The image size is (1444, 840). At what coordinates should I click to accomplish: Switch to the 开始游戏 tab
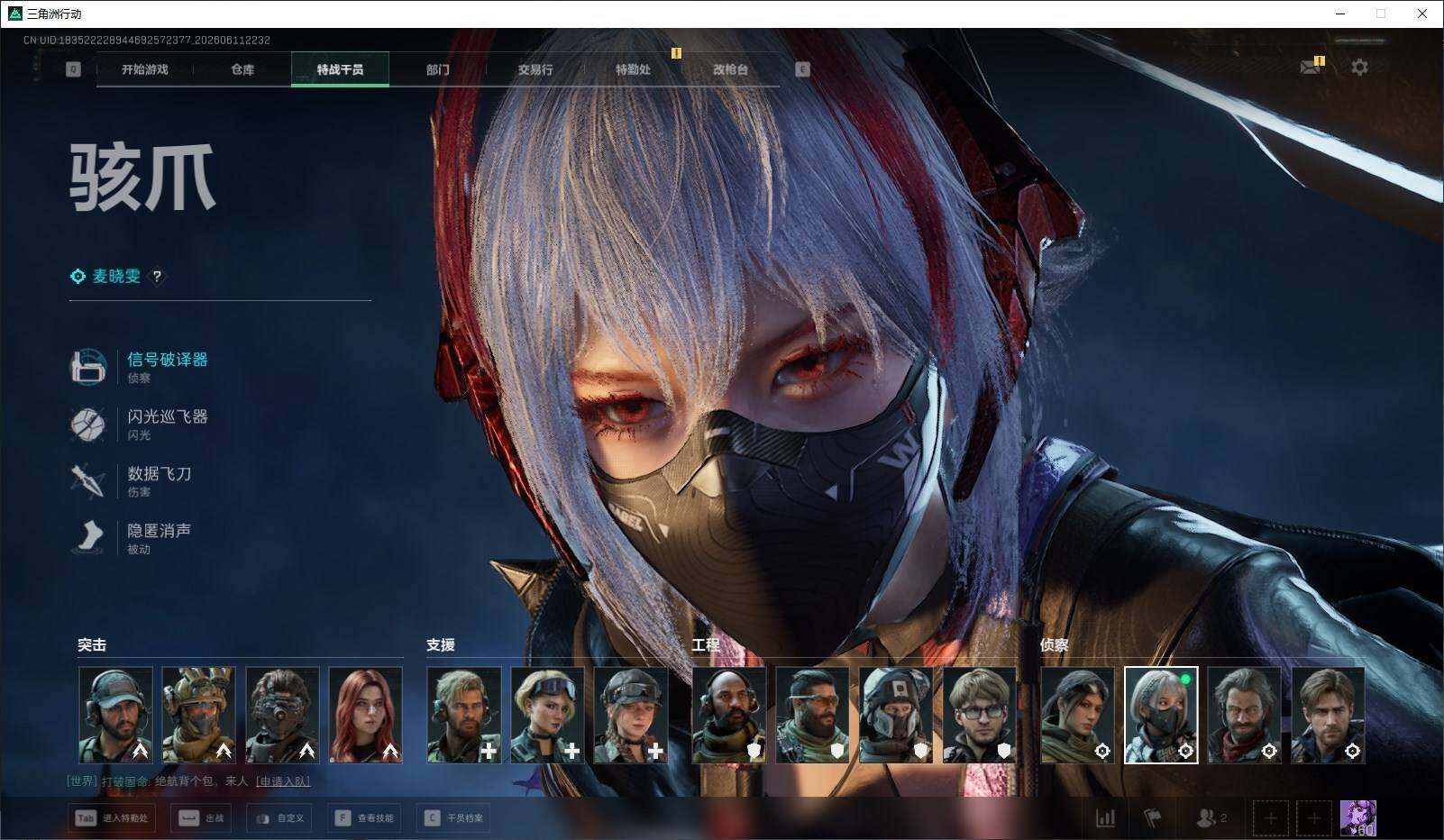[145, 69]
